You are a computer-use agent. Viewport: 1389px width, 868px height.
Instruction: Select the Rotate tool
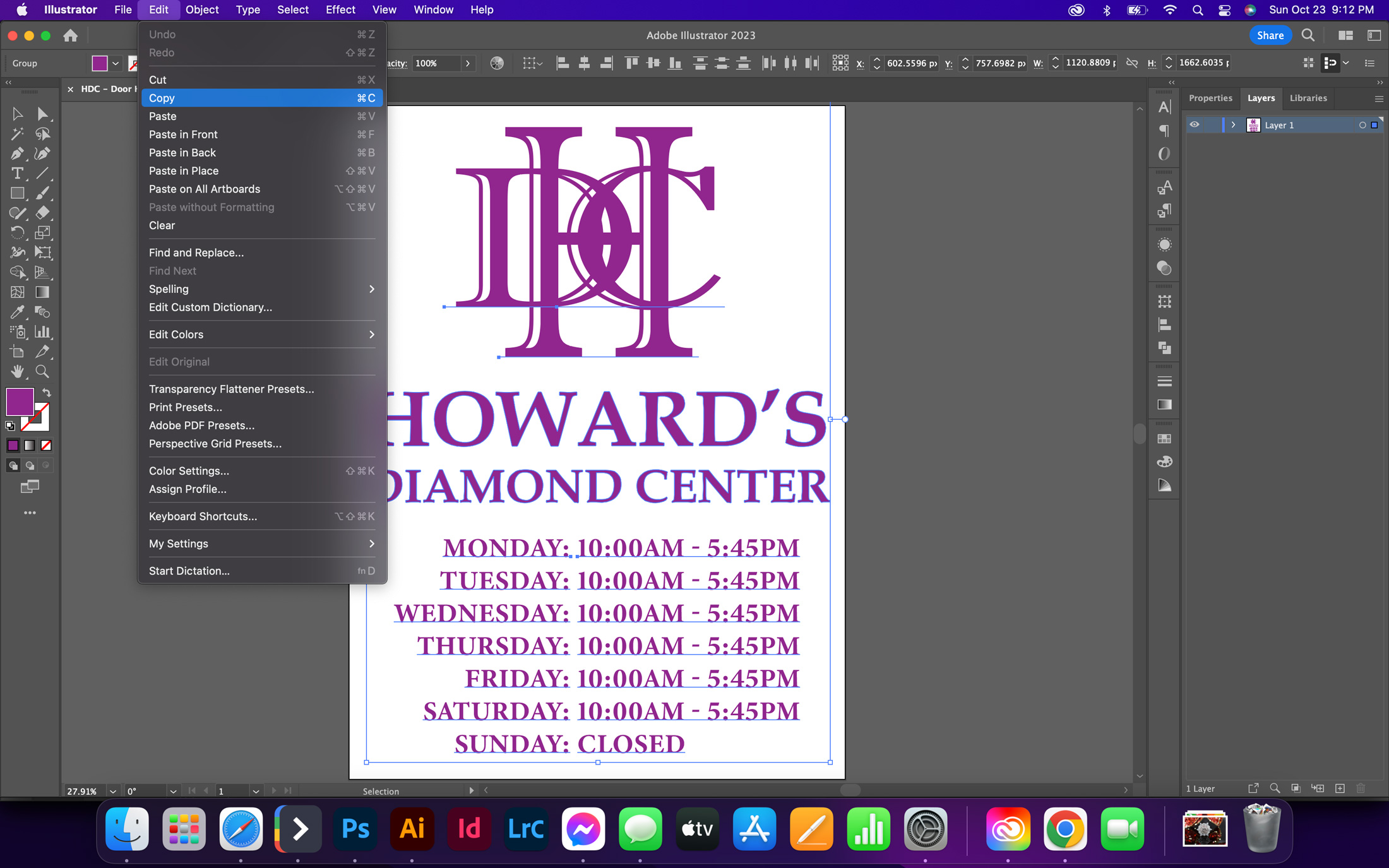[17, 233]
